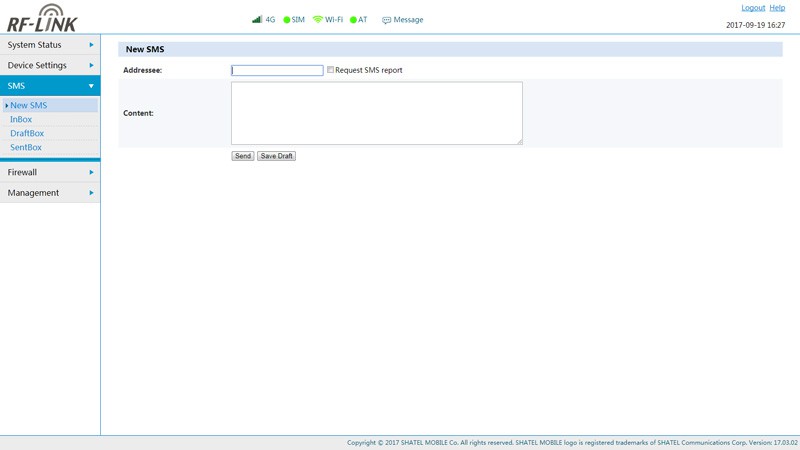
Task: Click the Wi-Fi status icon
Action: pyautogui.click(x=318, y=19)
